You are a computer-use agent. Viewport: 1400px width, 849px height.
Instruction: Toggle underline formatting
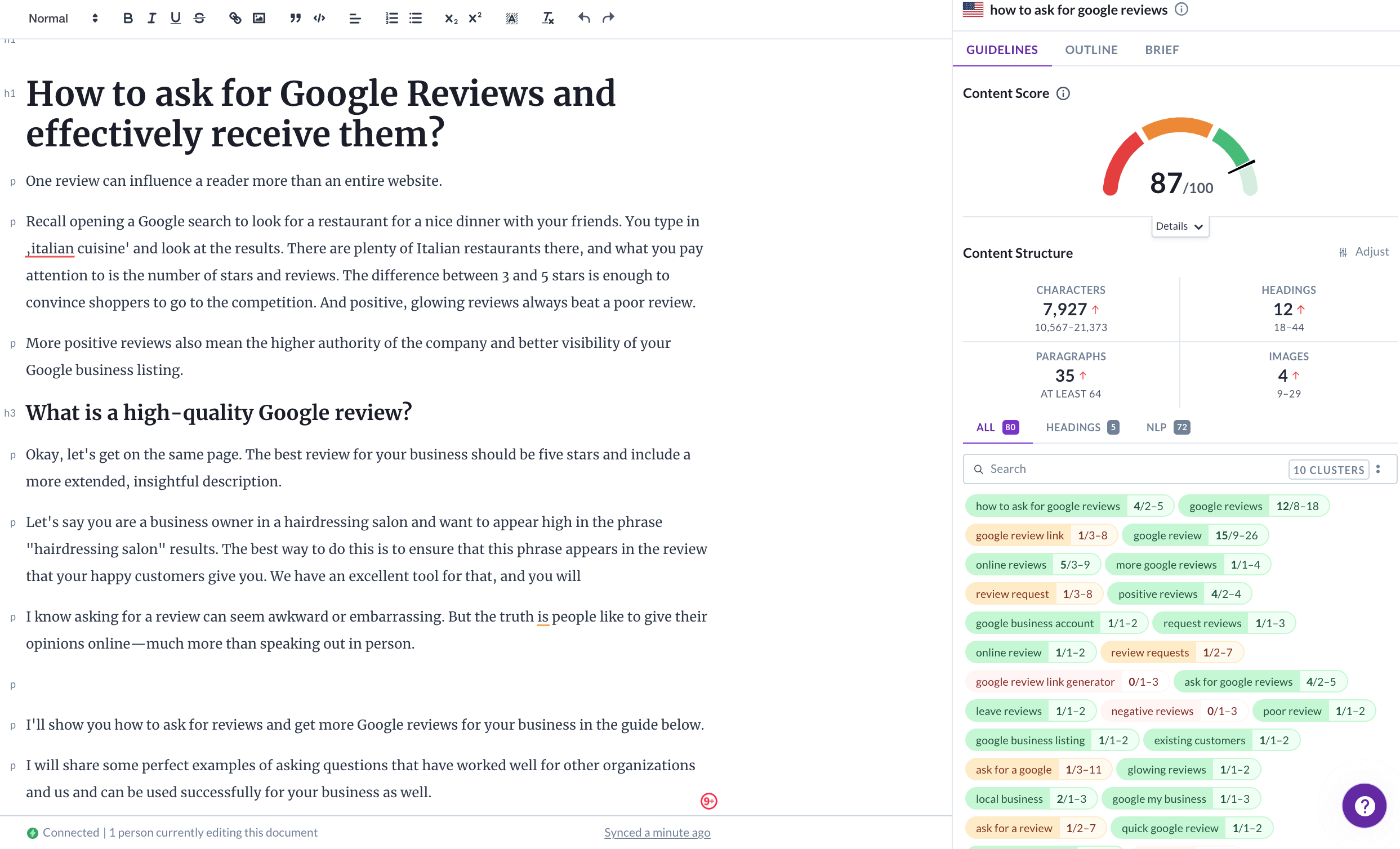175,17
